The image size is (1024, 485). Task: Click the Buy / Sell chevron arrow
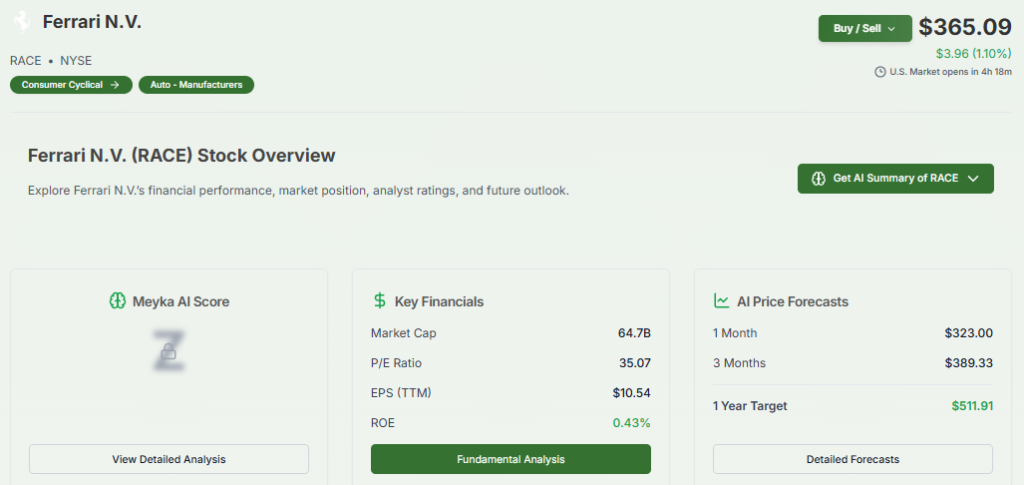[x=891, y=29]
